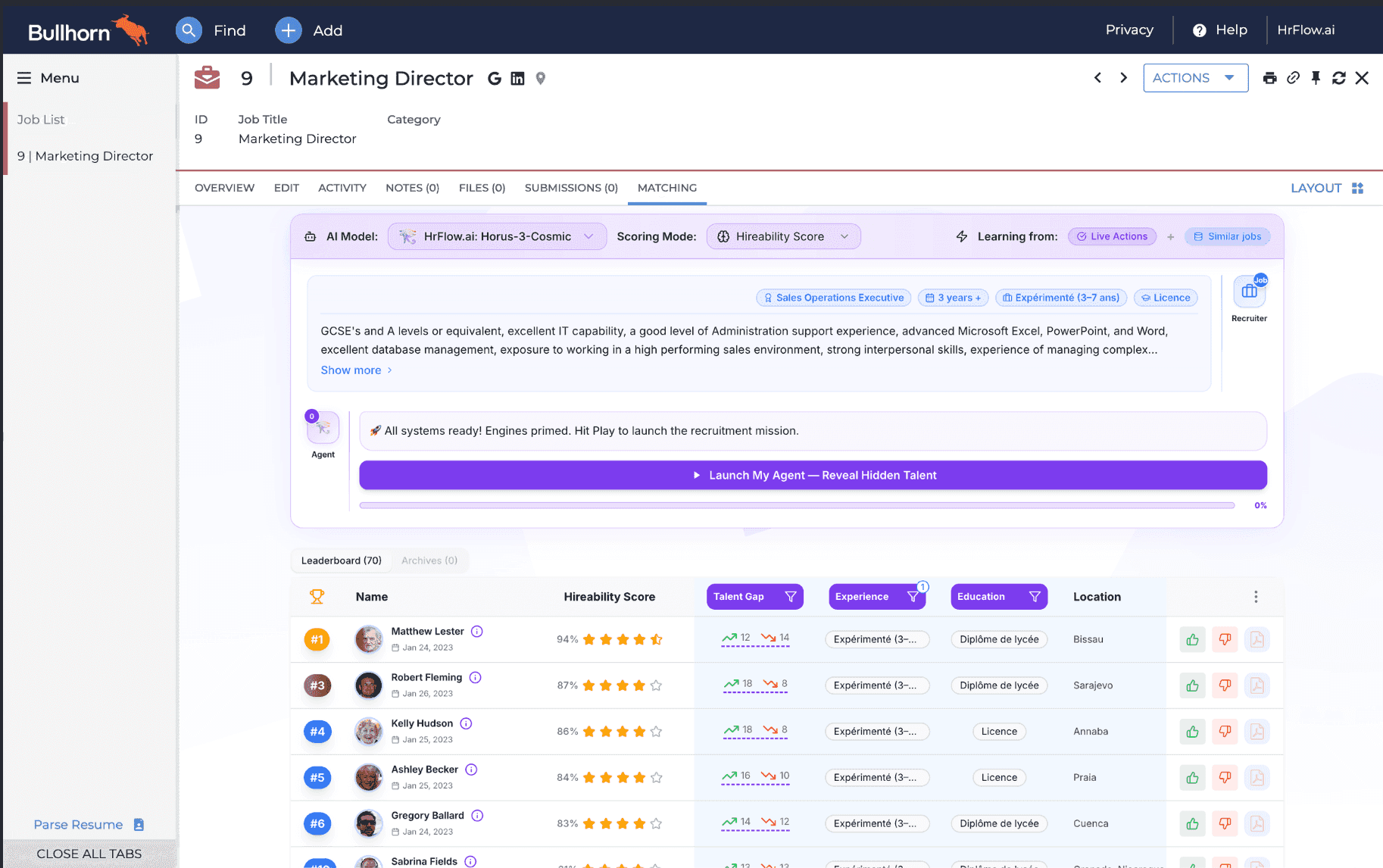The width and height of the screenshot is (1383, 868).
Task: Open the Find search tool
Action: [189, 30]
